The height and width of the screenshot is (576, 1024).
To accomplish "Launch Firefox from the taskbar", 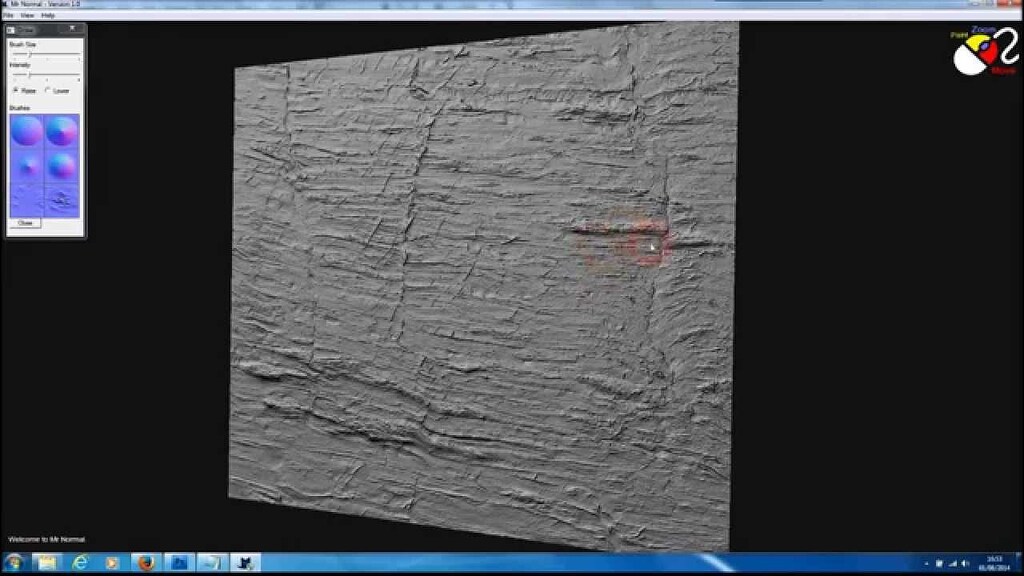I will click(x=145, y=563).
